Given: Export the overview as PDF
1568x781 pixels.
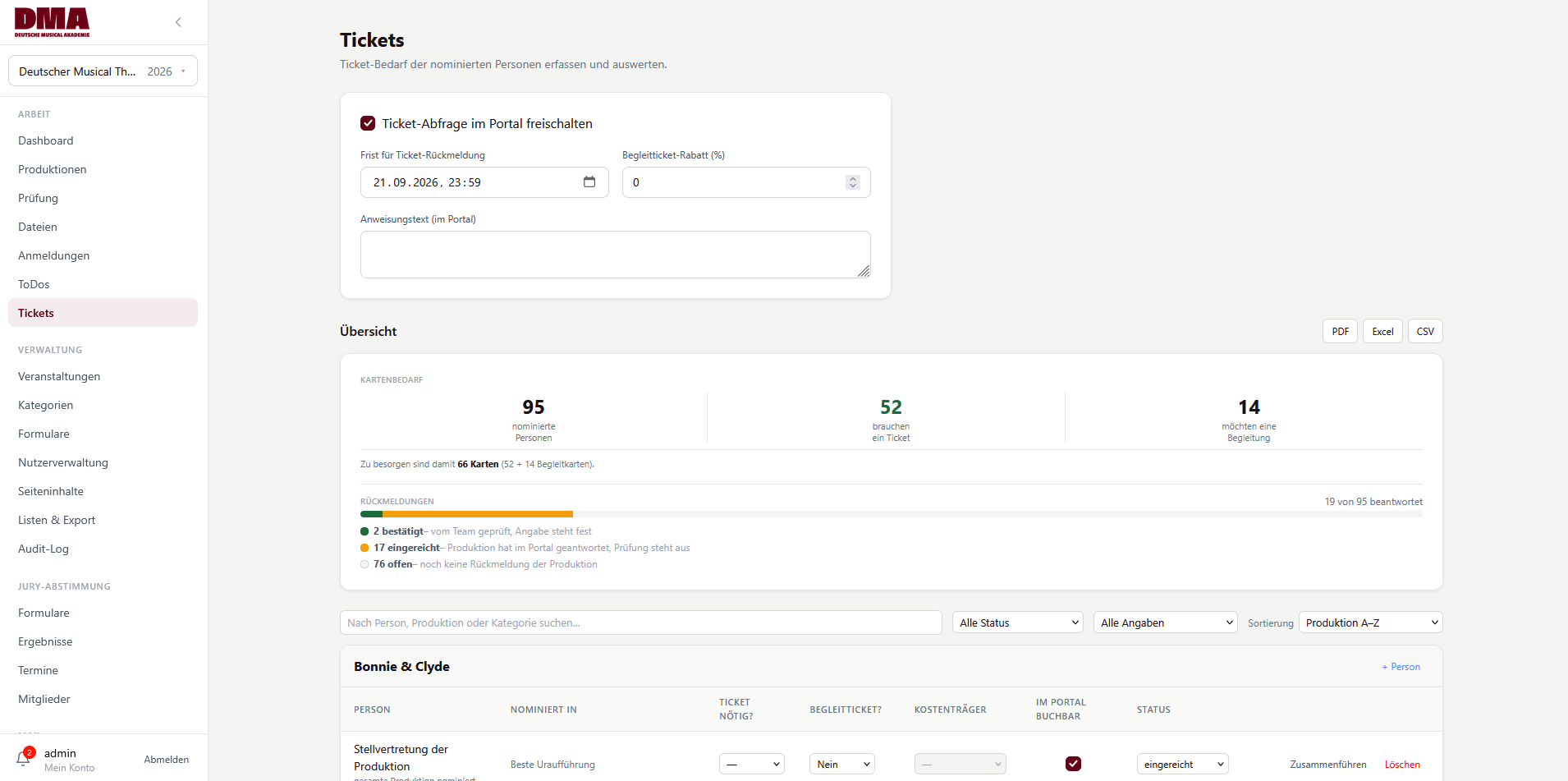Looking at the screenshot, I should tap(1341, 331).
